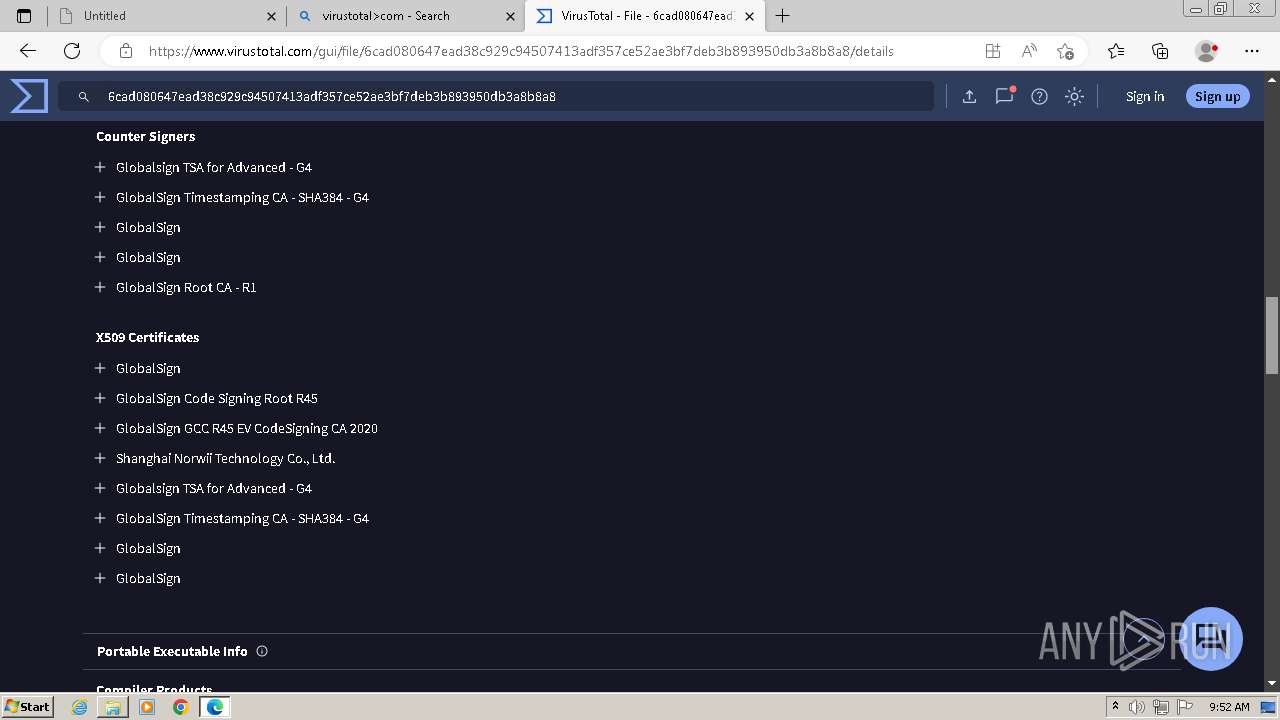Open Internet Explorer from taskbar

click(80, 707)
